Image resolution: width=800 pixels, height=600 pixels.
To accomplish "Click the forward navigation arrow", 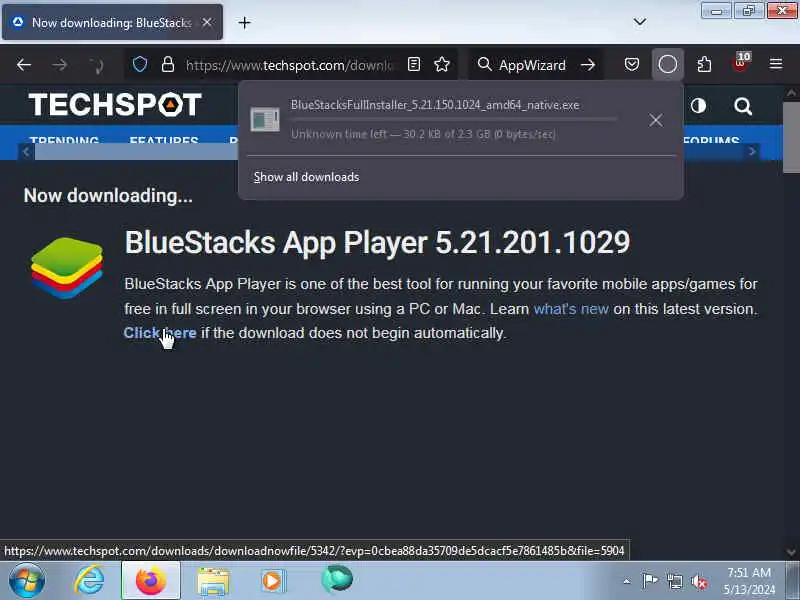I will click(60, 65).
